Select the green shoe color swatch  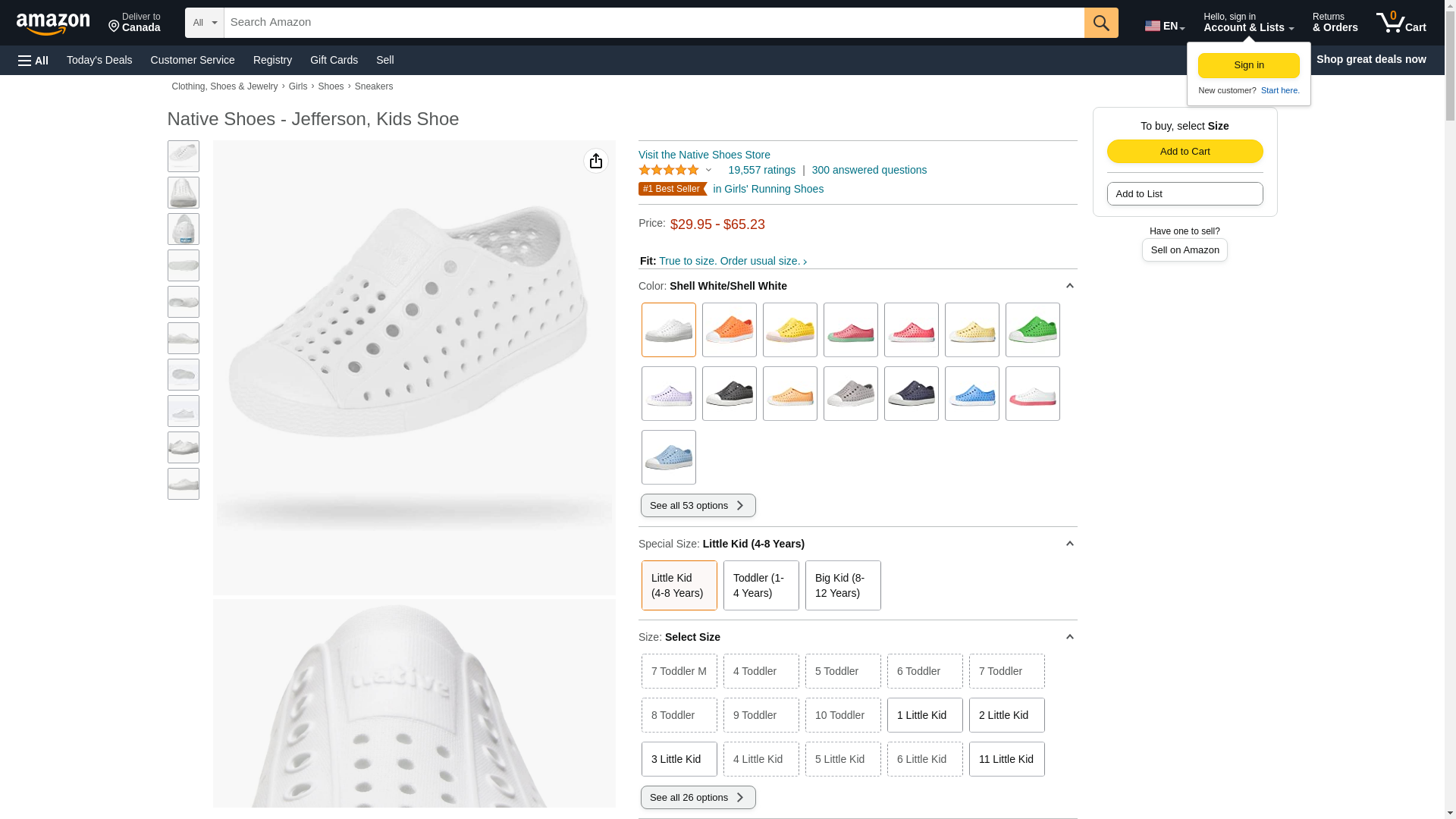(1032, 330)
